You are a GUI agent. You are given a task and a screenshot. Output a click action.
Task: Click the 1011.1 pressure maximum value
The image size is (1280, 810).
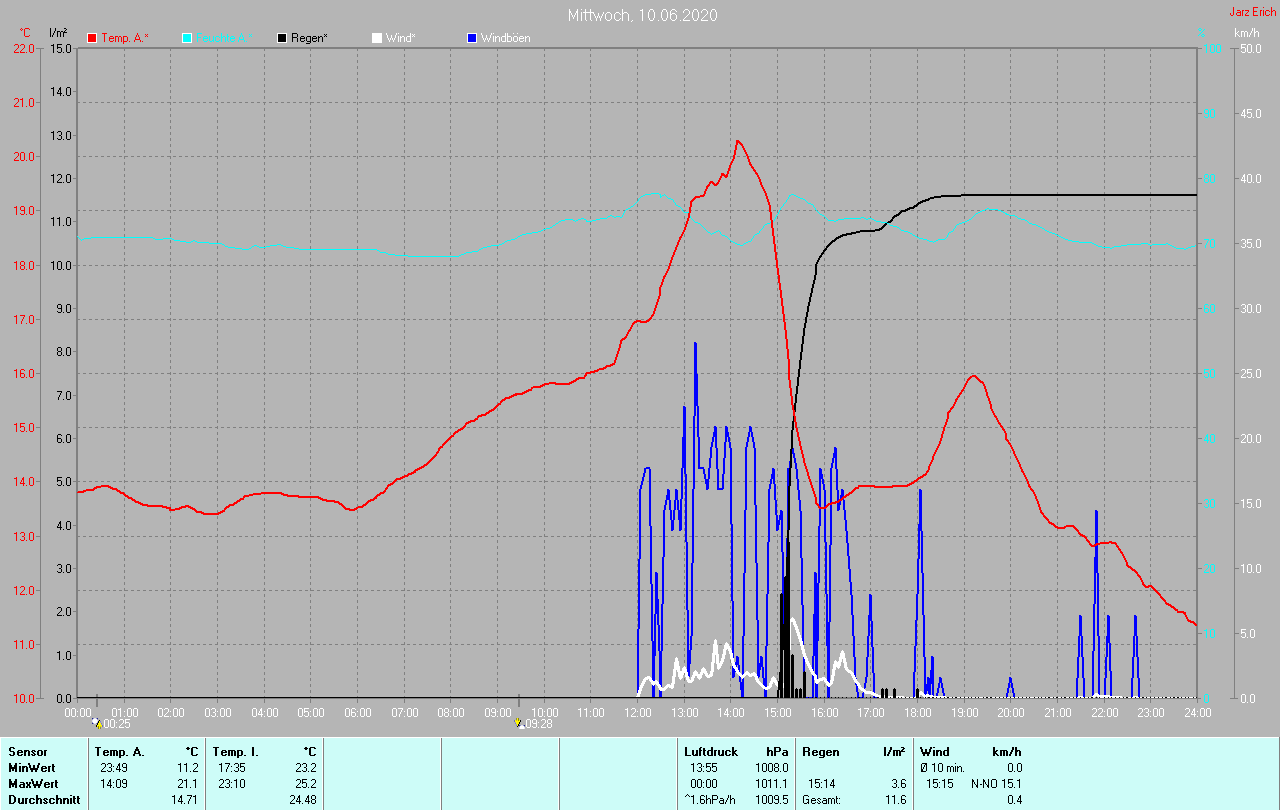click(x=771, y=784)
